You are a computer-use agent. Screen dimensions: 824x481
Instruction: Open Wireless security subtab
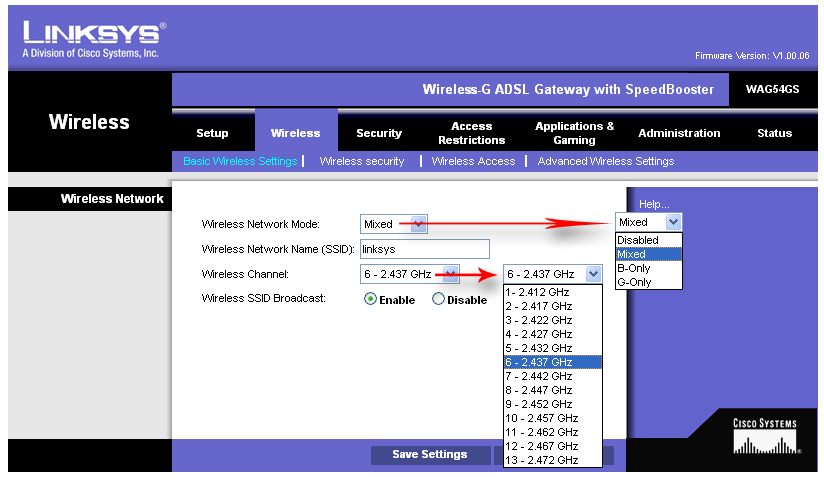click(x=362, y=161)
